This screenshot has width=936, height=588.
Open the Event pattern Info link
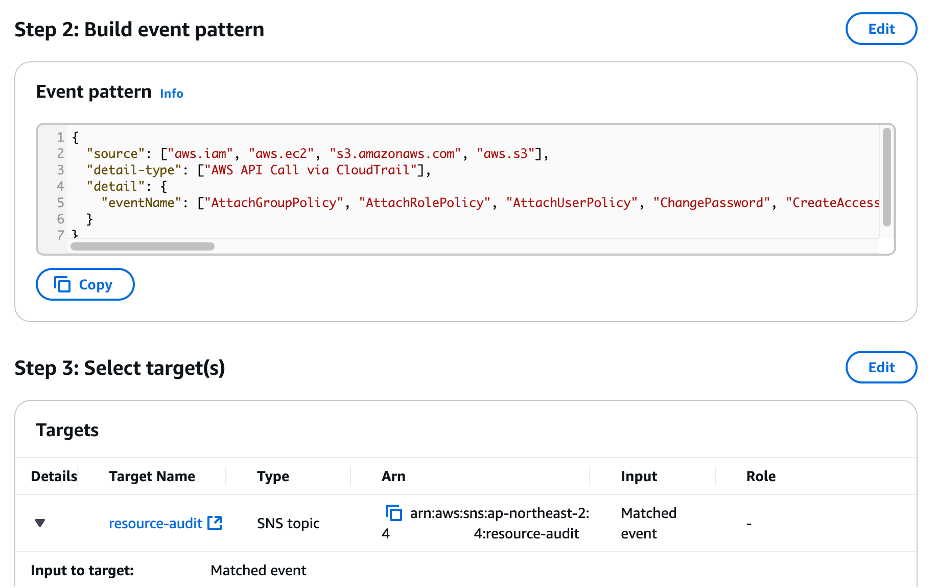click(x=172, y=93)
